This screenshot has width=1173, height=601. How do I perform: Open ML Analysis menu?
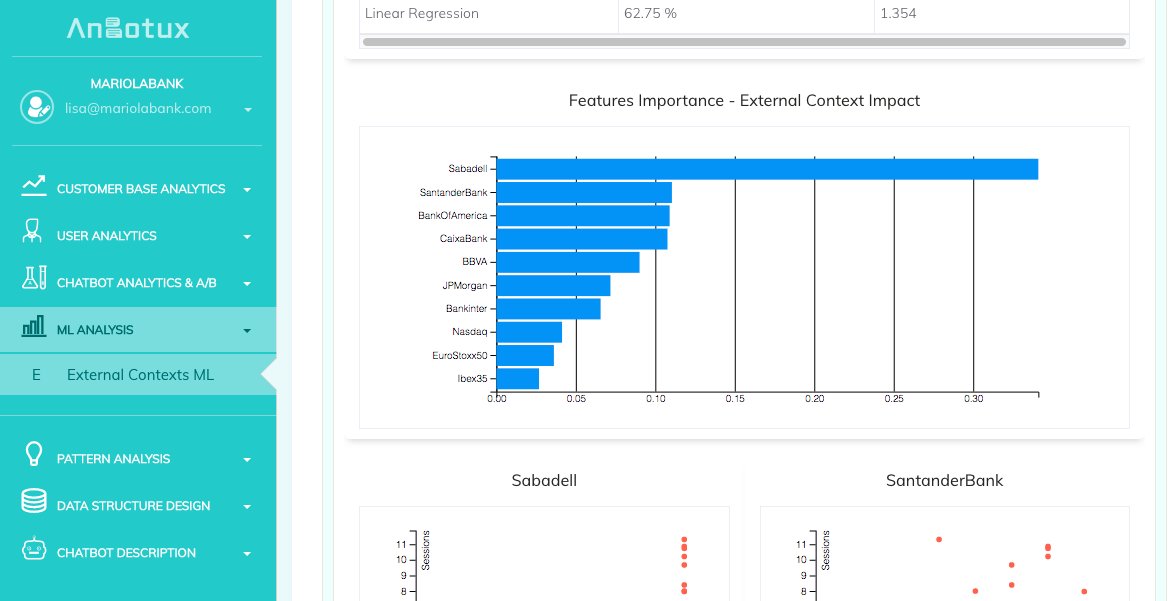point(138,329)
